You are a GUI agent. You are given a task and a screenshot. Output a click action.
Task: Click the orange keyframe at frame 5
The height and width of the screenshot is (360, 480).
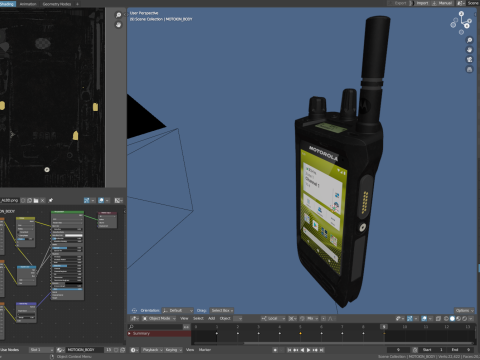pos(300,333)
